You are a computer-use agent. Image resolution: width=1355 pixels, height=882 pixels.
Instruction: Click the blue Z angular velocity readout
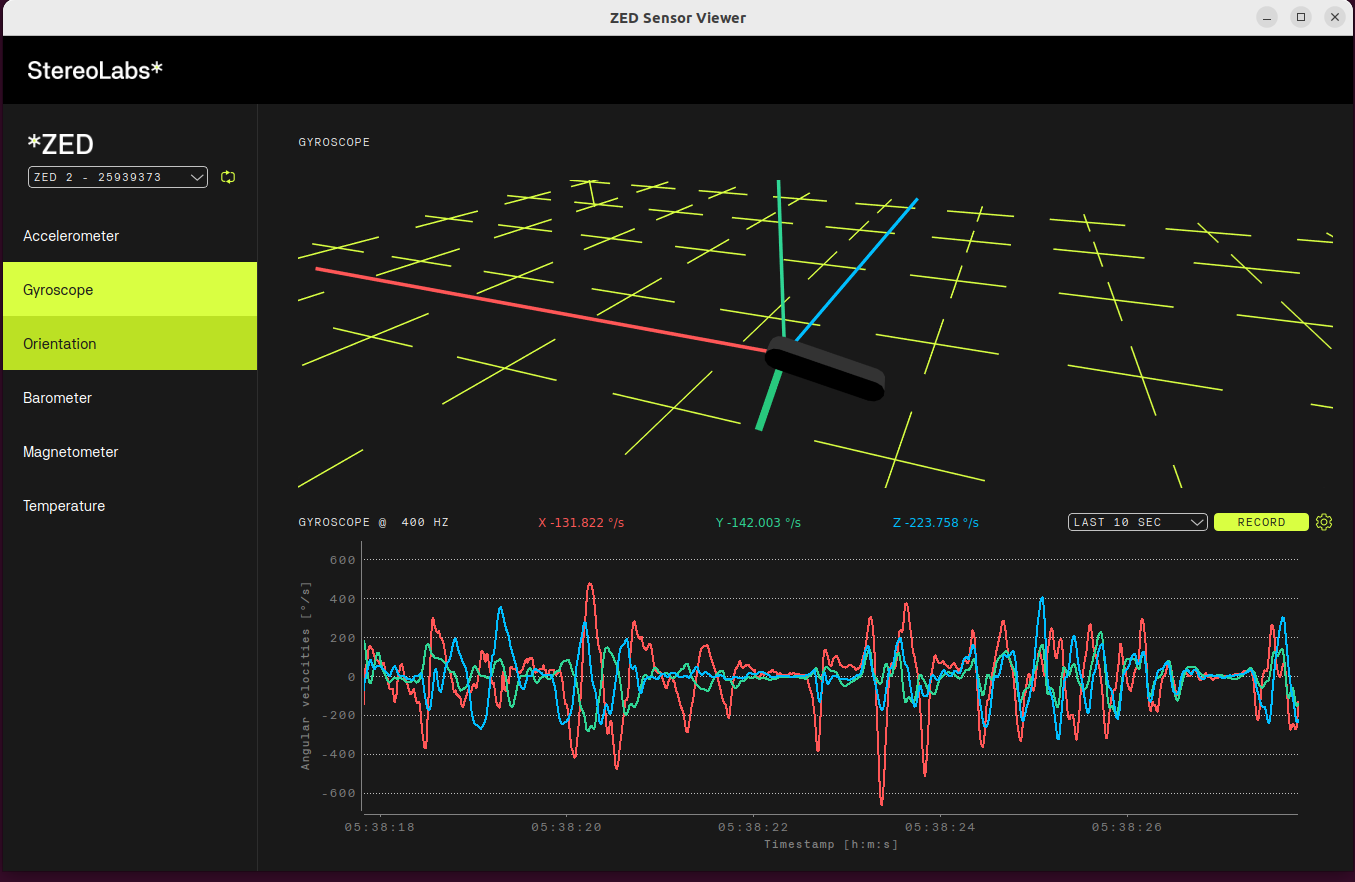935,523
